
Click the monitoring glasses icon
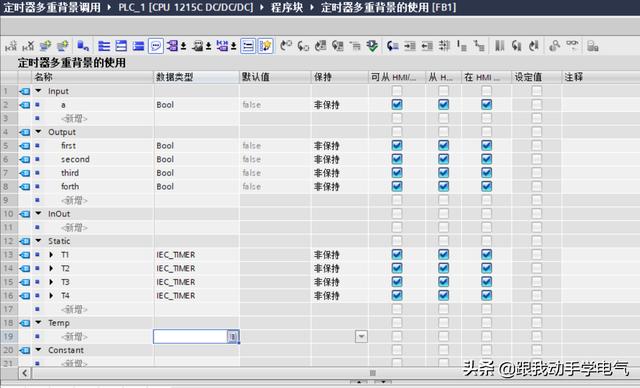[x=572, y=45]
